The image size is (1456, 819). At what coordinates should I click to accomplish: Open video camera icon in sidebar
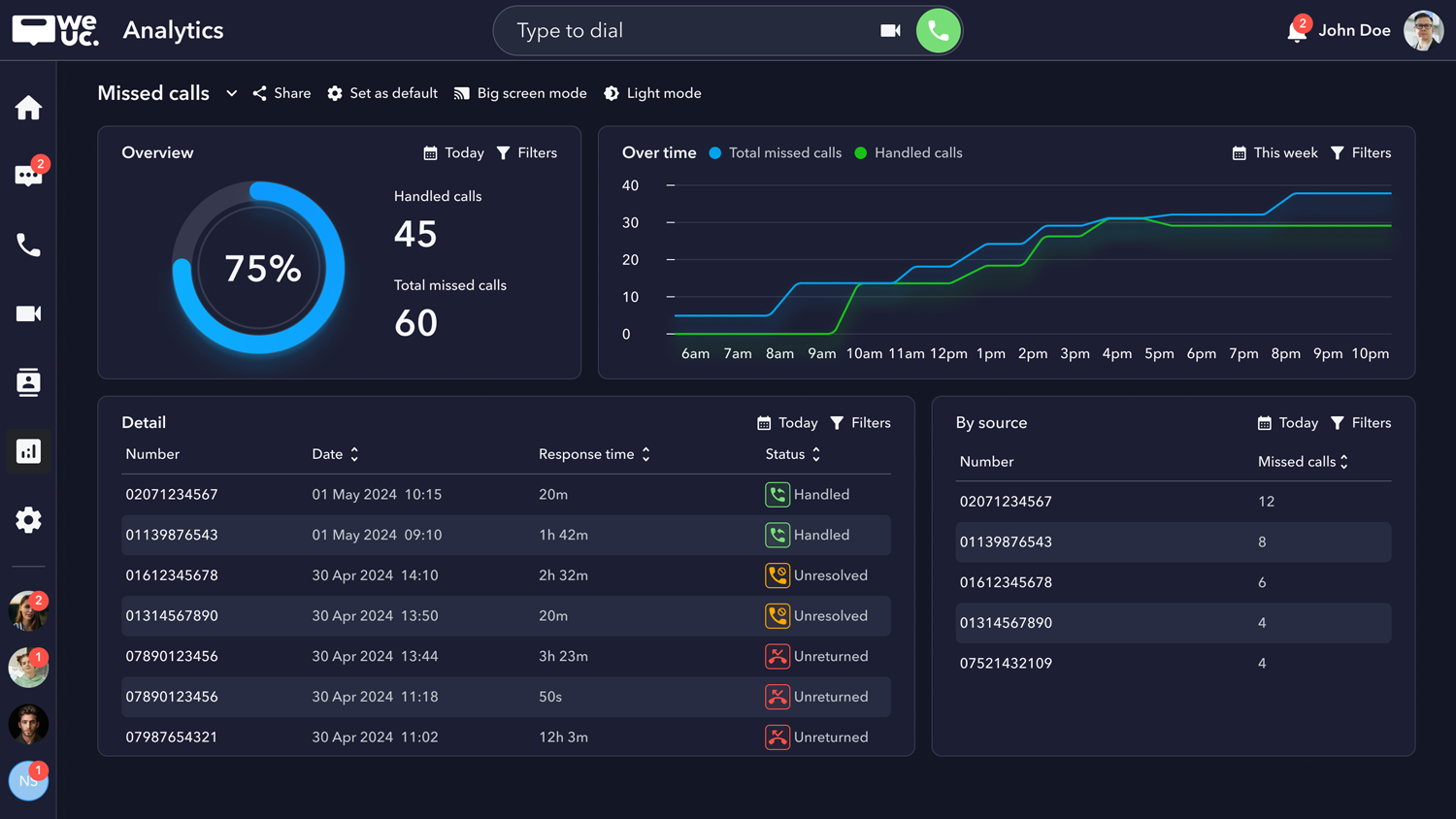(x=28, y=313)
